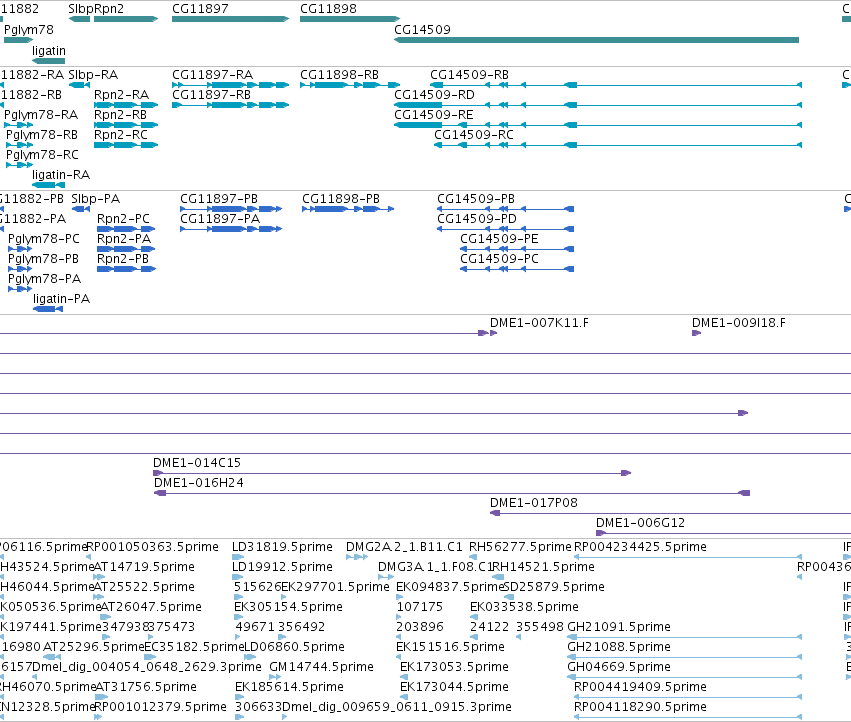Click EST GM14744.5prime
This screenshot has width=851, height=722.
pyautogui.click(x=321, y=667)
